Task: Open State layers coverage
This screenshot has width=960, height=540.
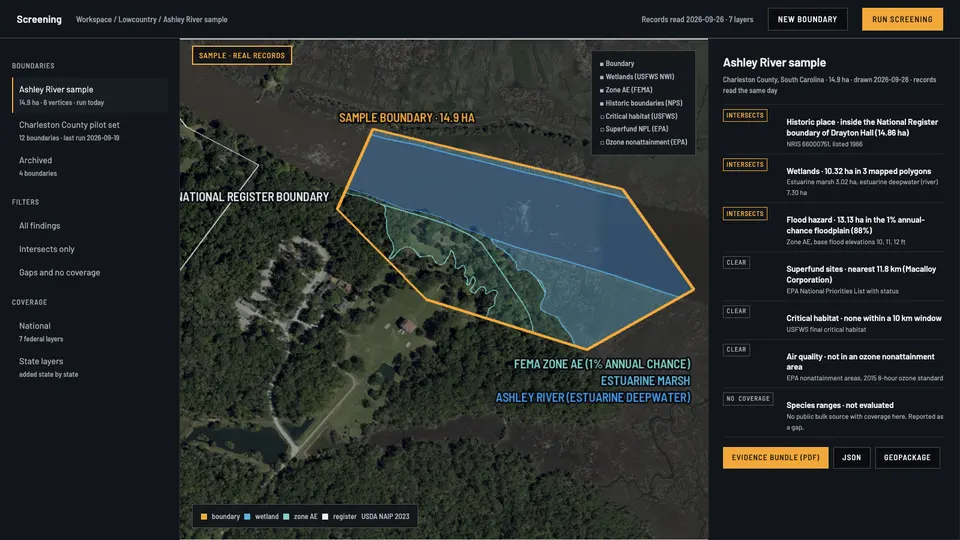Action: coord(89,367)
